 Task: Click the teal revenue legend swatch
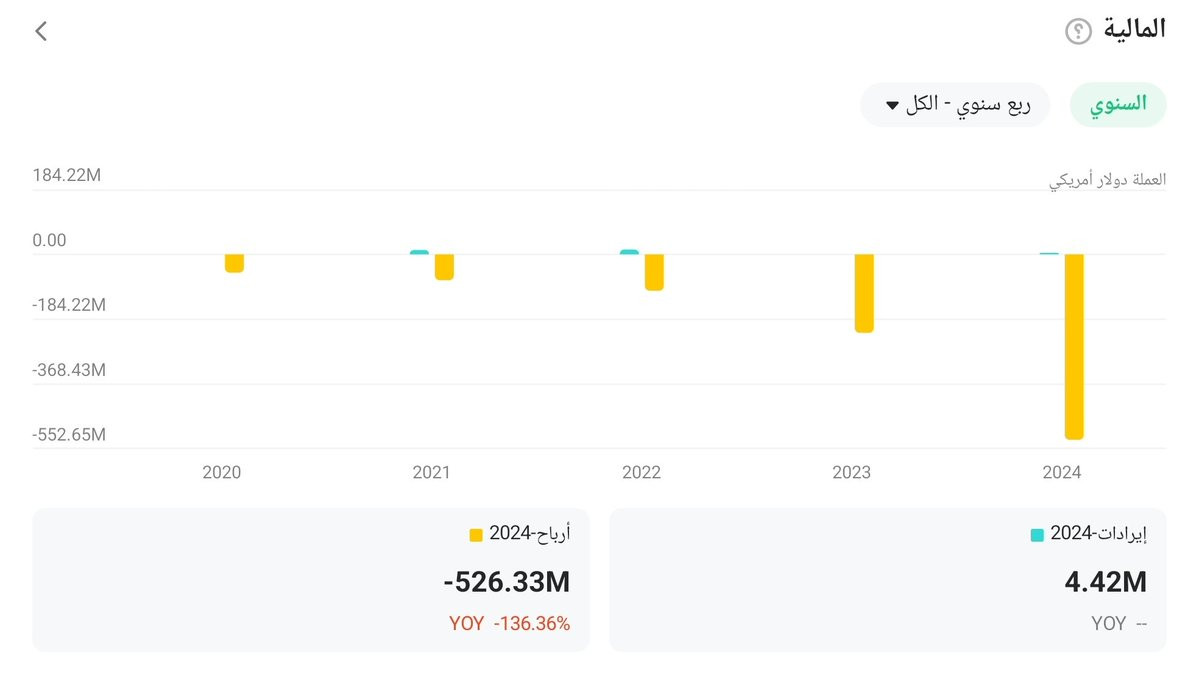tap(1037, 535)
